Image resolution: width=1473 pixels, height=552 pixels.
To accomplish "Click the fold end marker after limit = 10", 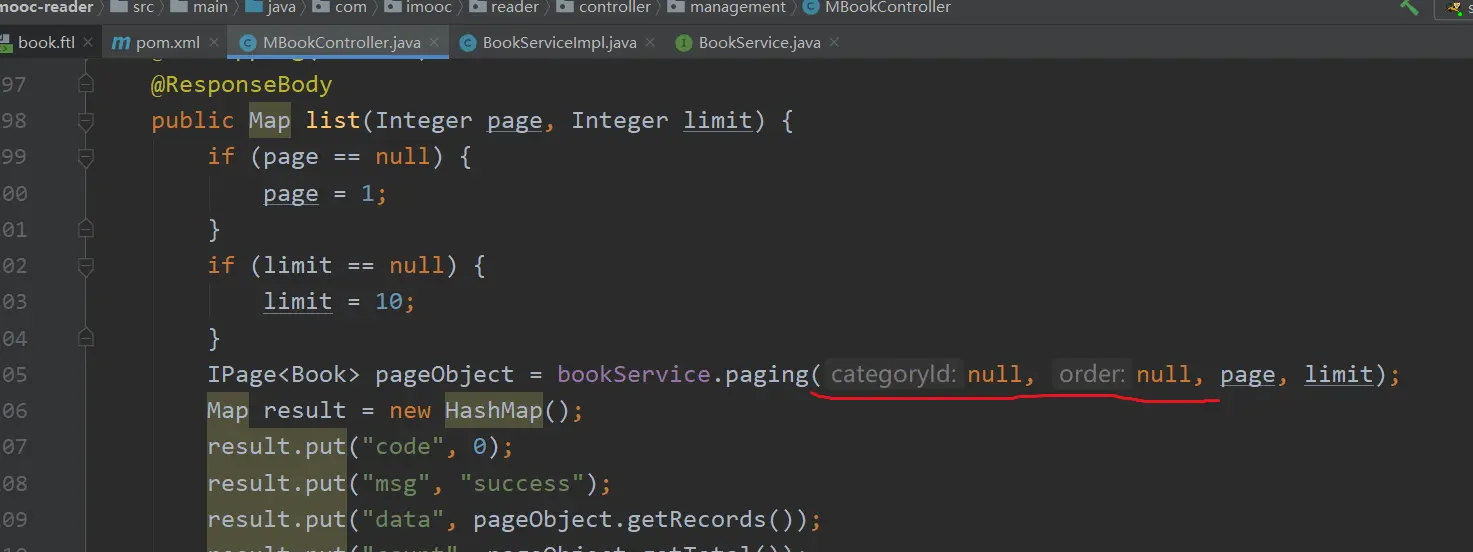I will pyautogui.click(x=85, y=338).
